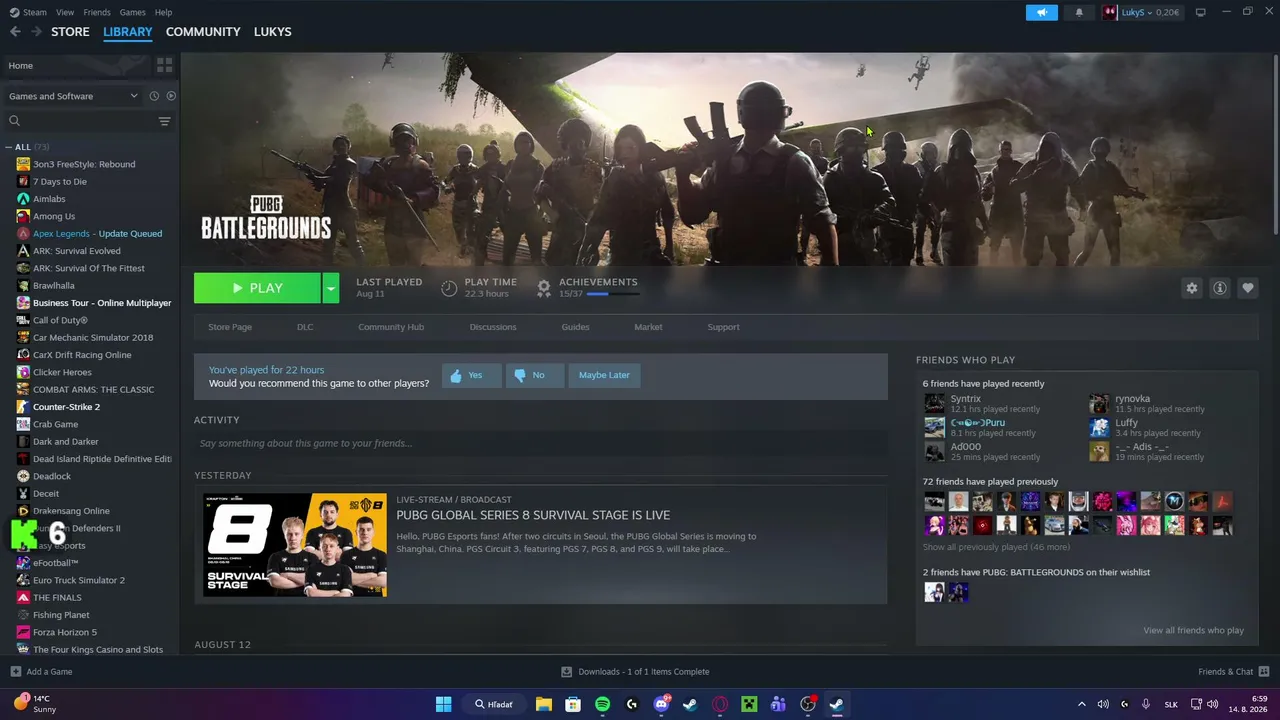Go to the COMMUNITY section
Viewport: 1280px width, 720px height.
(x=203, y=32)
